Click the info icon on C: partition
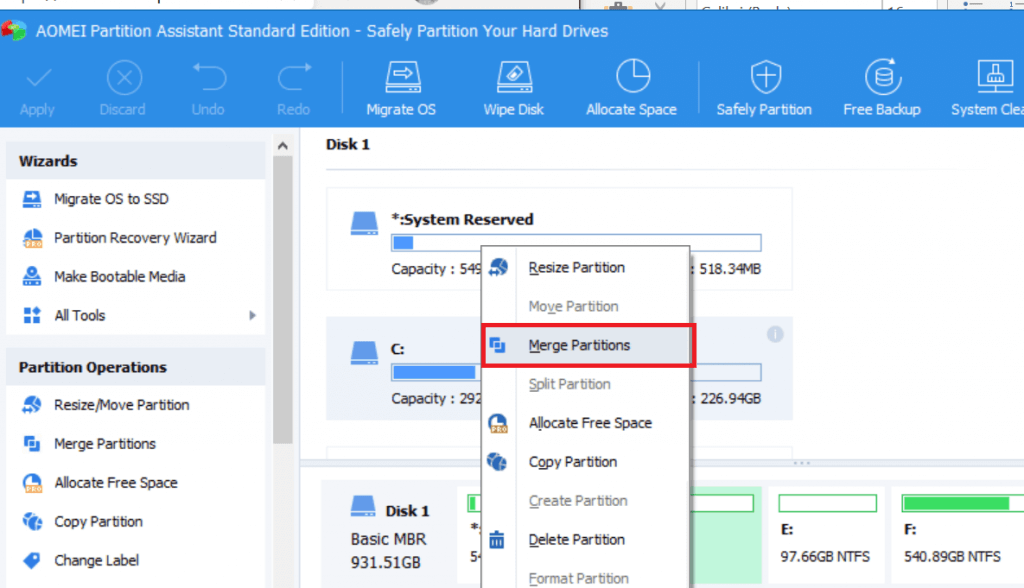The width and height of the screenshot is (1024, 588). click(775, 335)
